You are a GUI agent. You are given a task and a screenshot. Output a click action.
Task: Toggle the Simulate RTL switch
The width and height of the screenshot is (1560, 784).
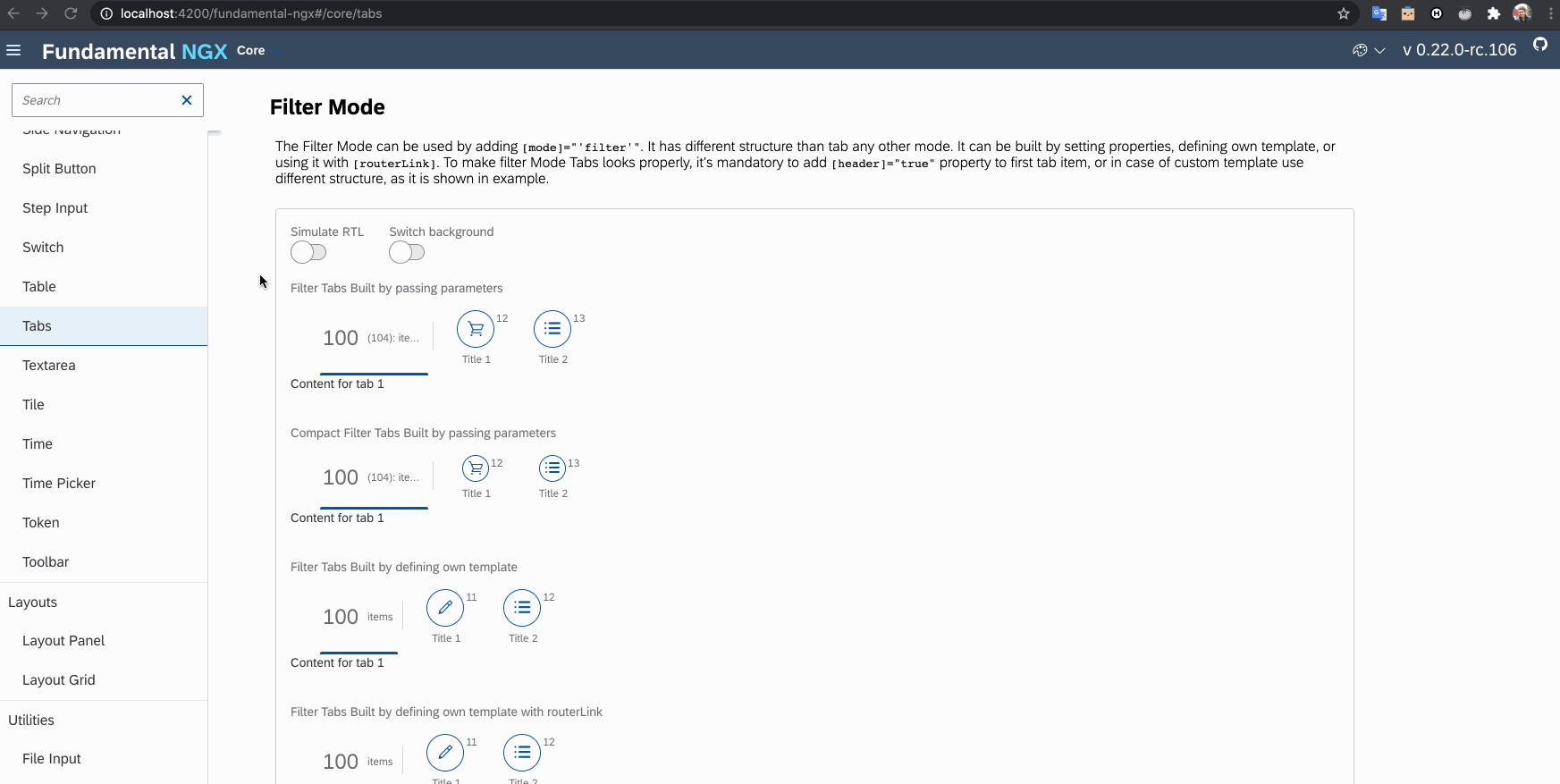308,252
